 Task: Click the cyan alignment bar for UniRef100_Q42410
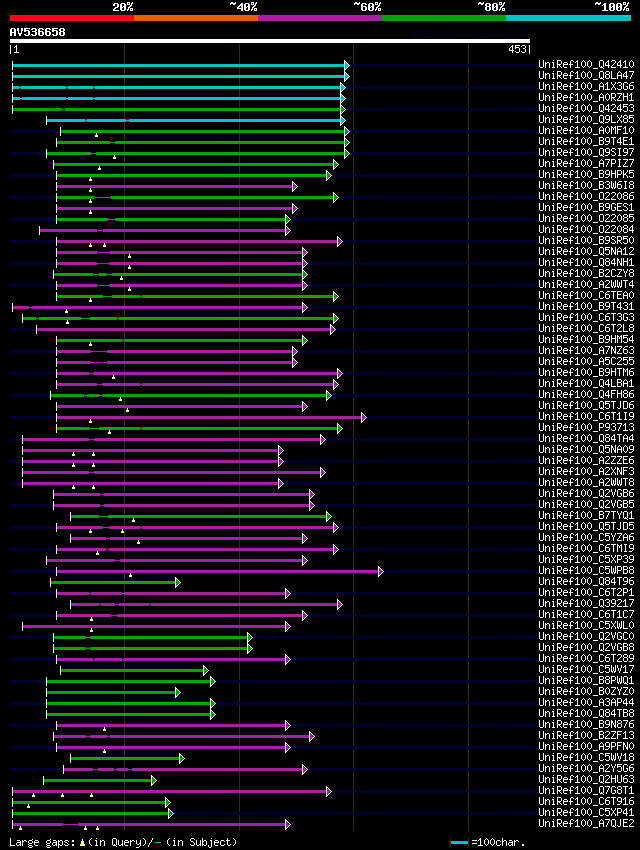[x=178, y=66]
